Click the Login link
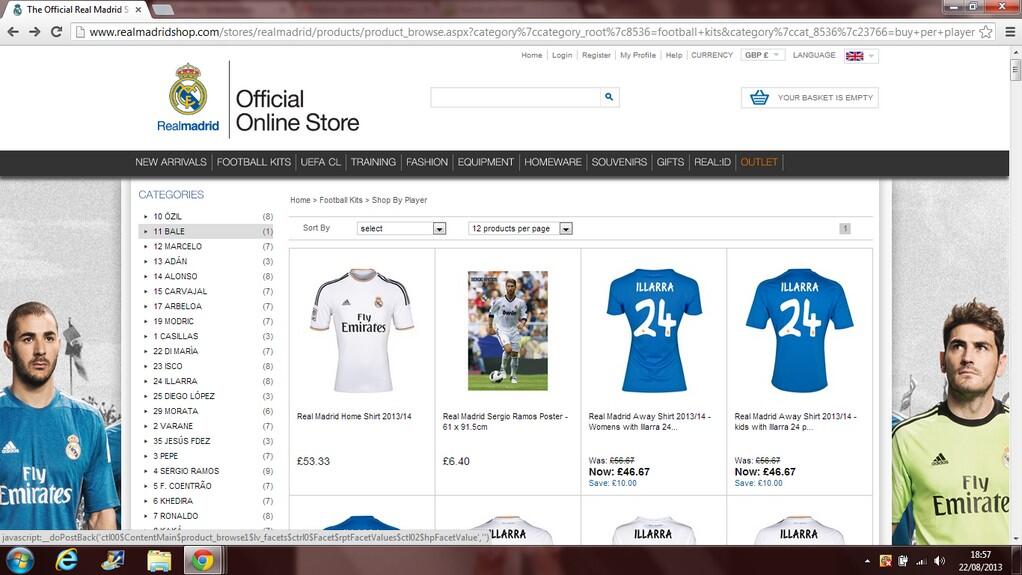Screen dimensions: 1022x575 562,55
